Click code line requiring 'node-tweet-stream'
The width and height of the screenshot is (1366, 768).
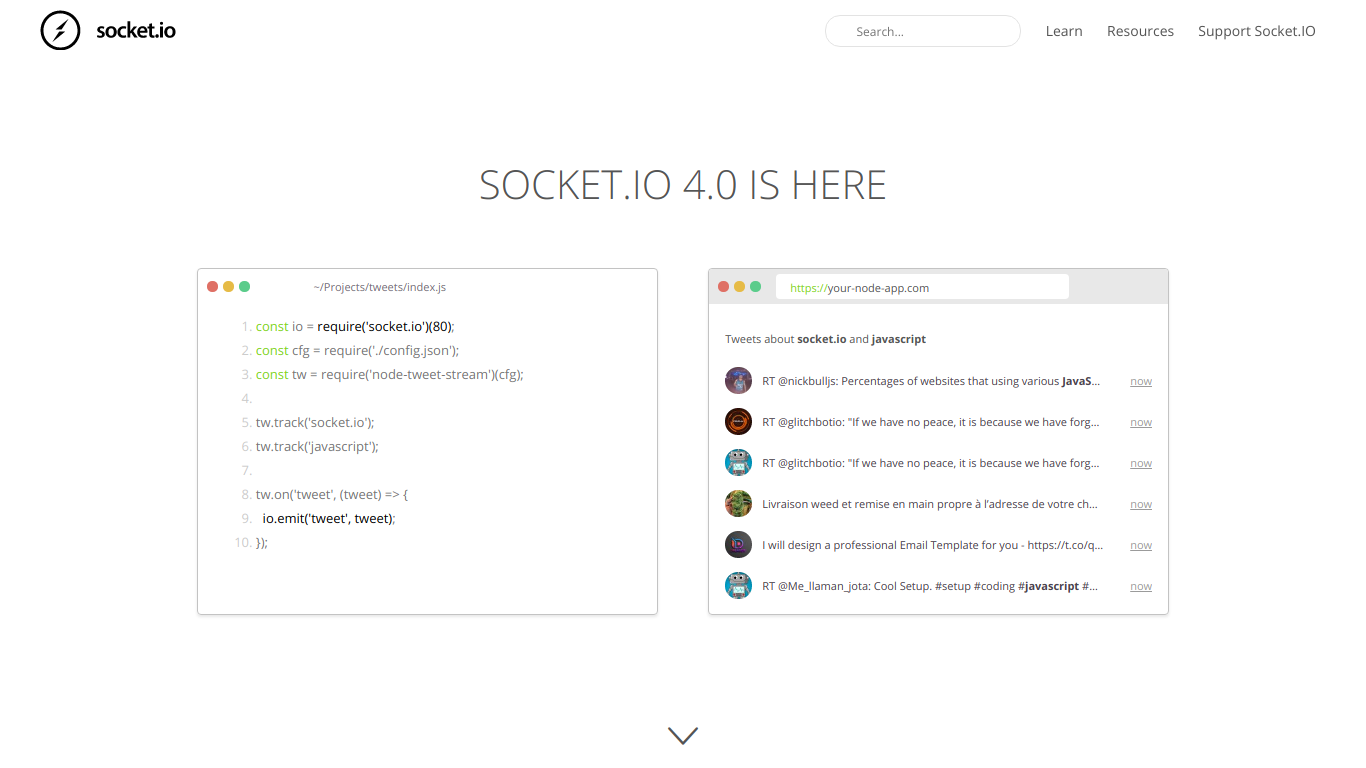coord(390,374)
